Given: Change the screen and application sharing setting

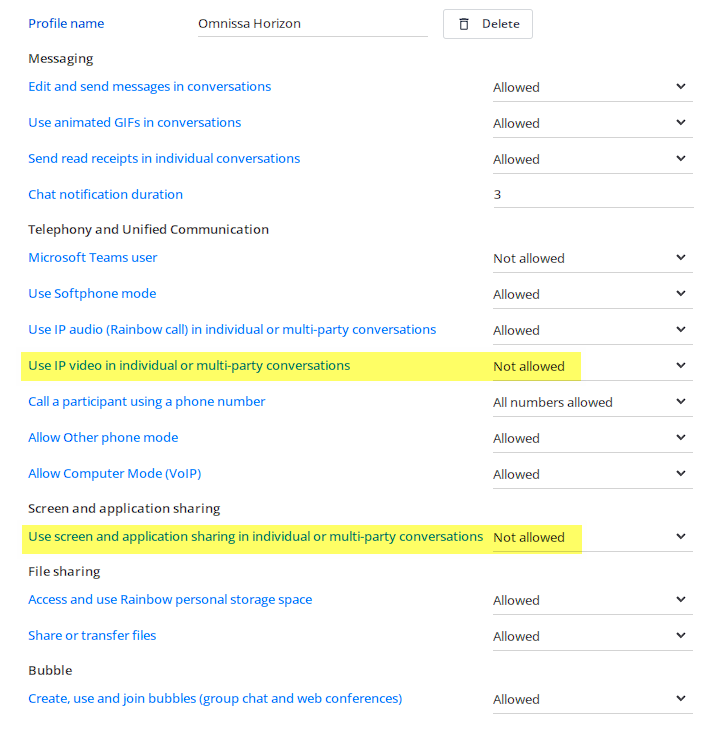Looking at the screenshot, I should tap(593, 537).
